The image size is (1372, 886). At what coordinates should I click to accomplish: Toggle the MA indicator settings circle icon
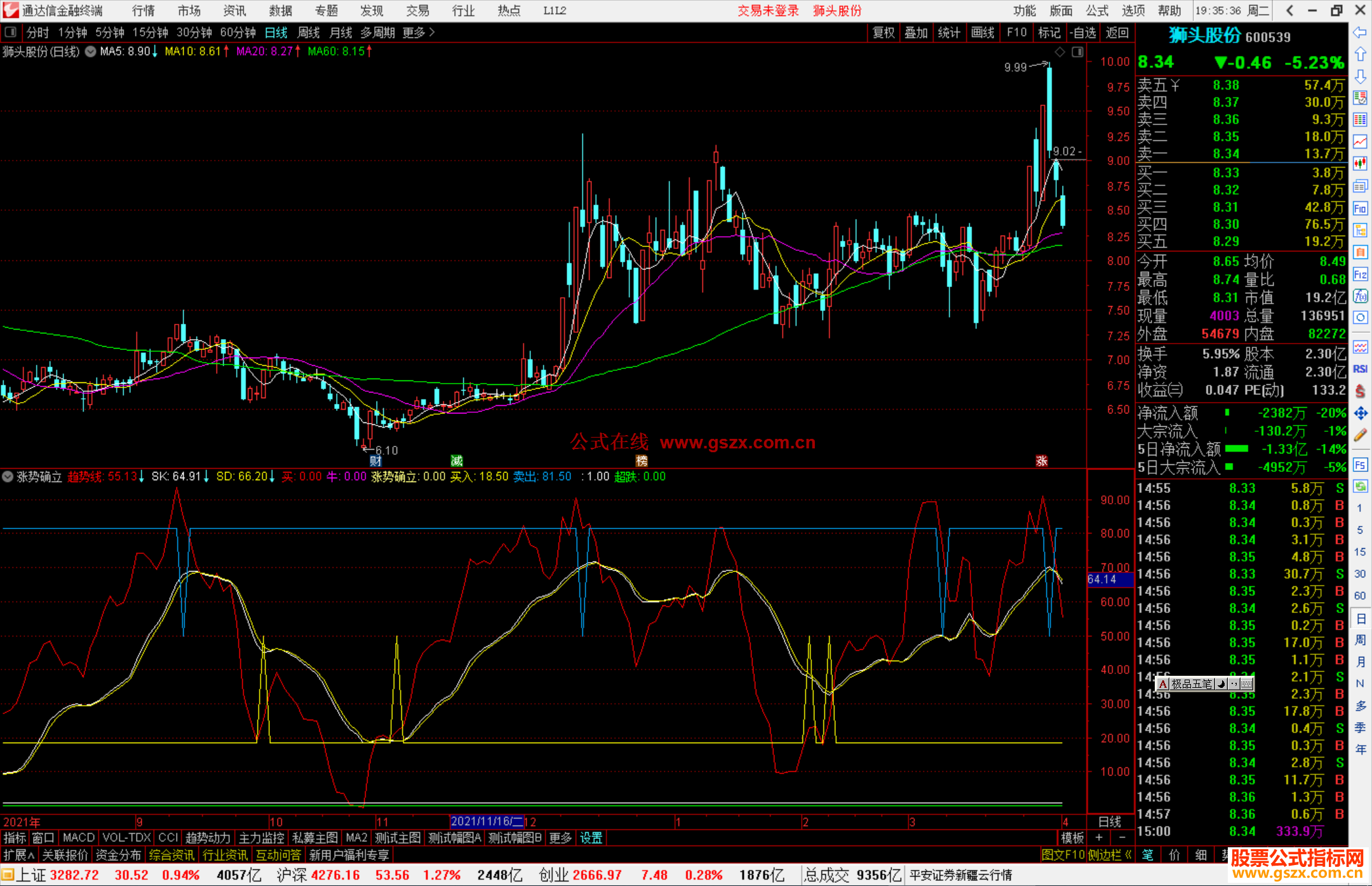(90, 51)
